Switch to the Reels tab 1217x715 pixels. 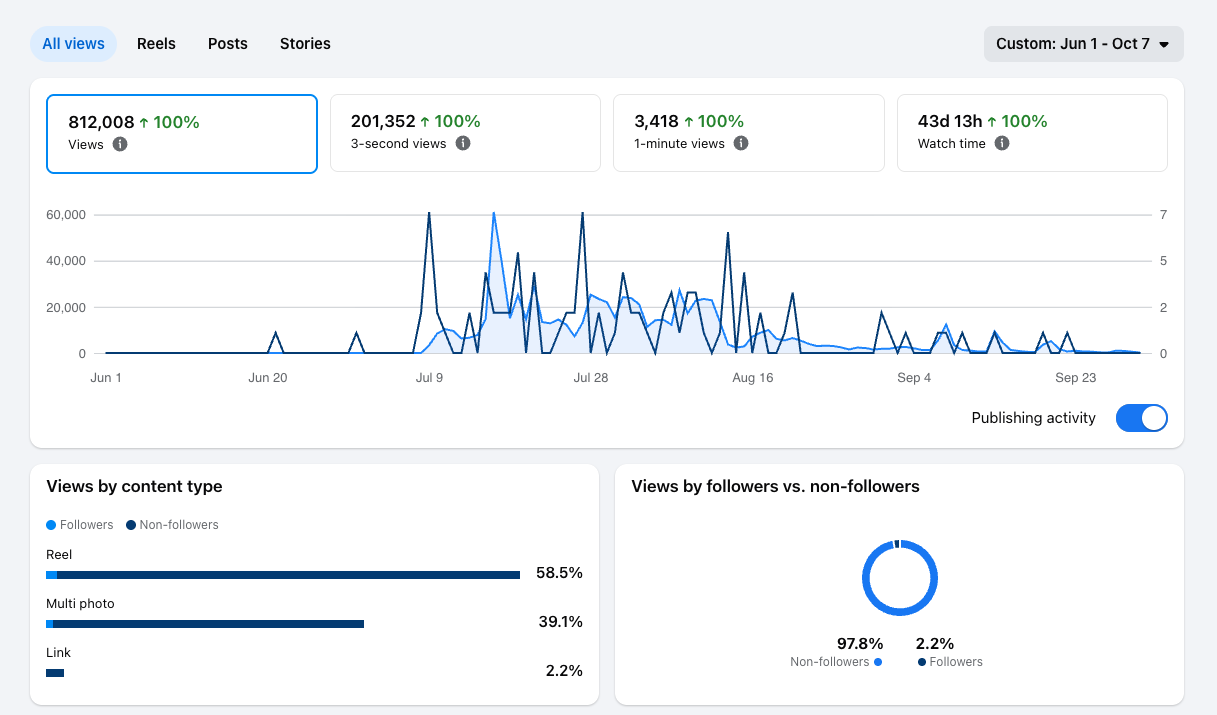tap(156, 44)
